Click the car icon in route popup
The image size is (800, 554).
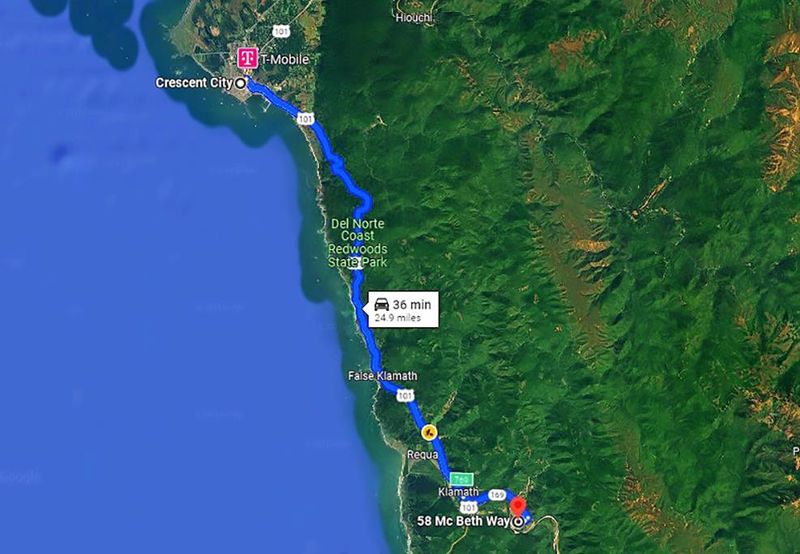click(382, 305)
